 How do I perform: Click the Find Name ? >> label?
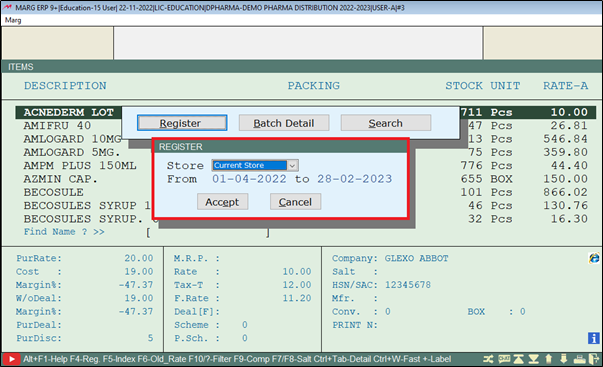[x=64, y=232]
